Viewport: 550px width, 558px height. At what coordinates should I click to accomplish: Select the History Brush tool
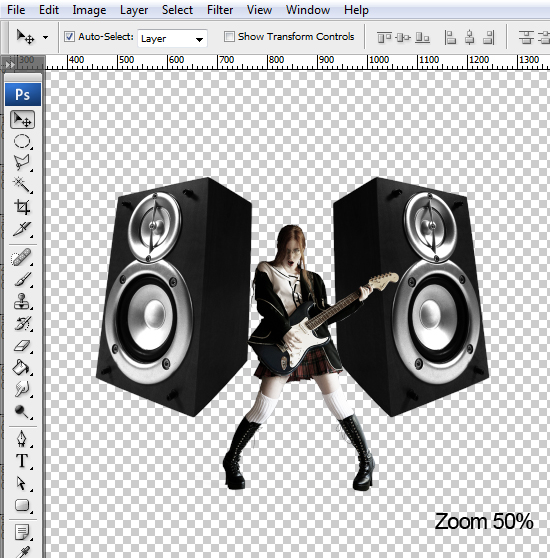[x=22, y=323]
